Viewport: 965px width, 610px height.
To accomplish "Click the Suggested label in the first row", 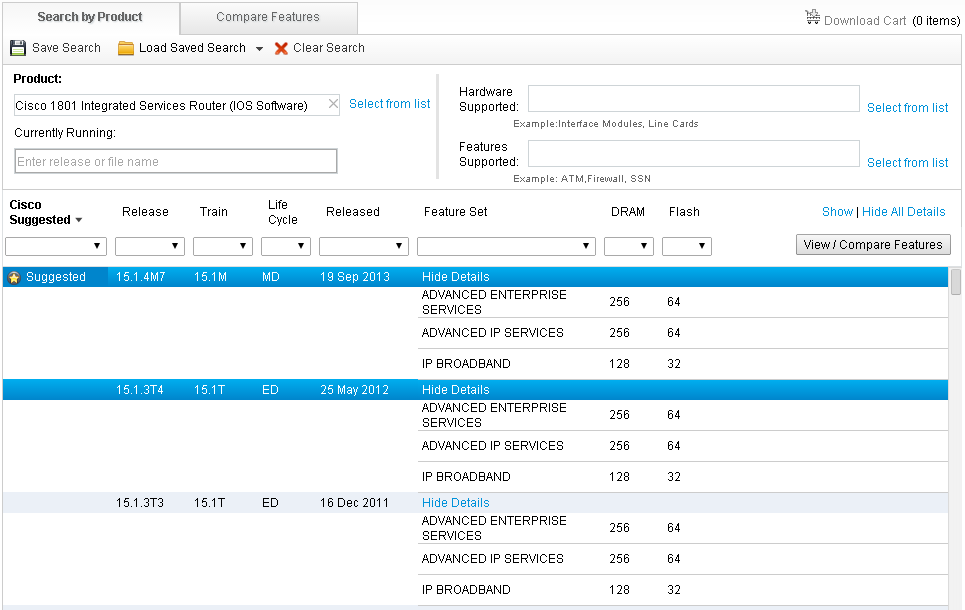I will [56, 277].
